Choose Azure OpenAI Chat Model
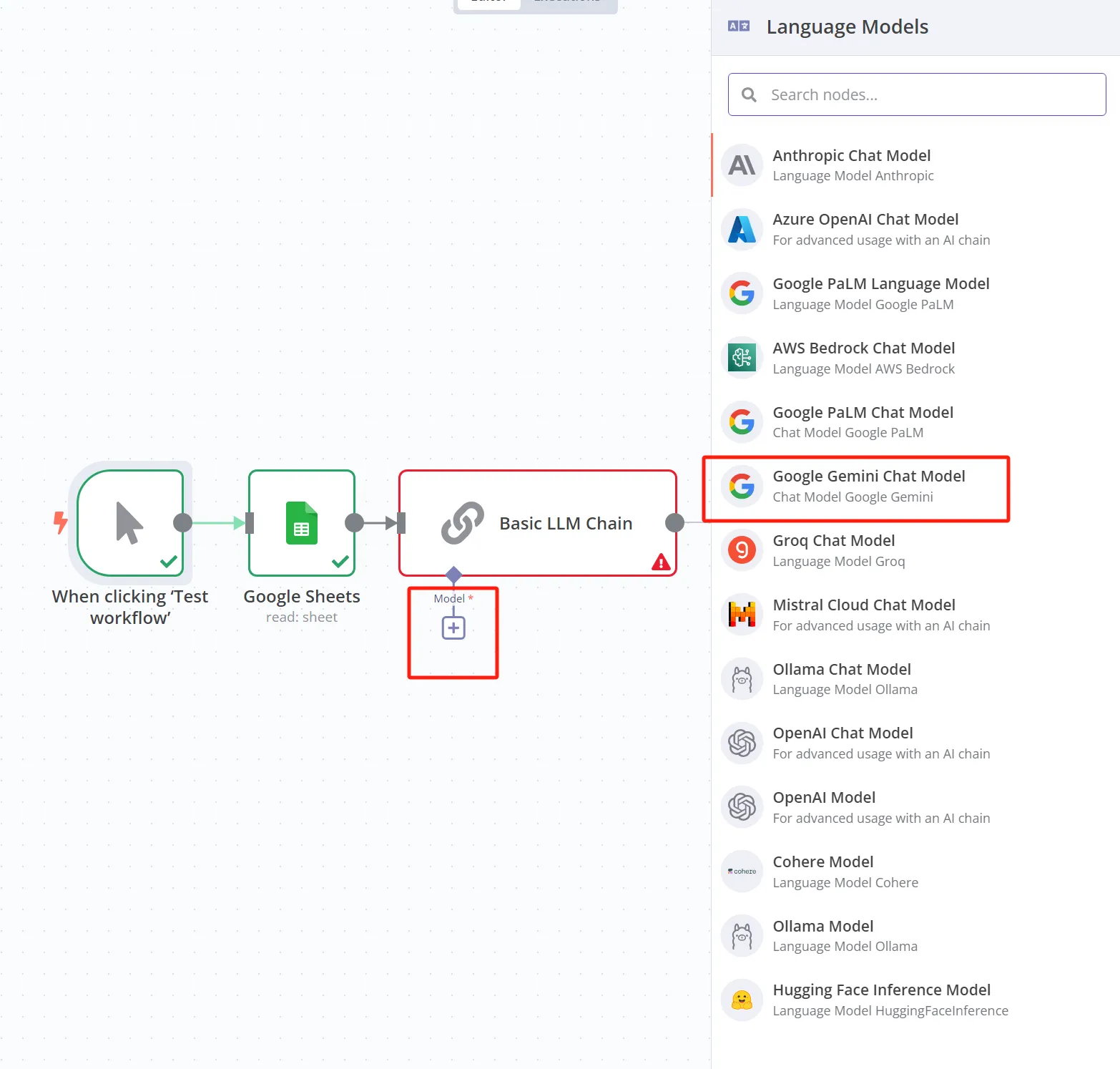This screenshot has width=1120, height=1069. (x=915, y=230)
